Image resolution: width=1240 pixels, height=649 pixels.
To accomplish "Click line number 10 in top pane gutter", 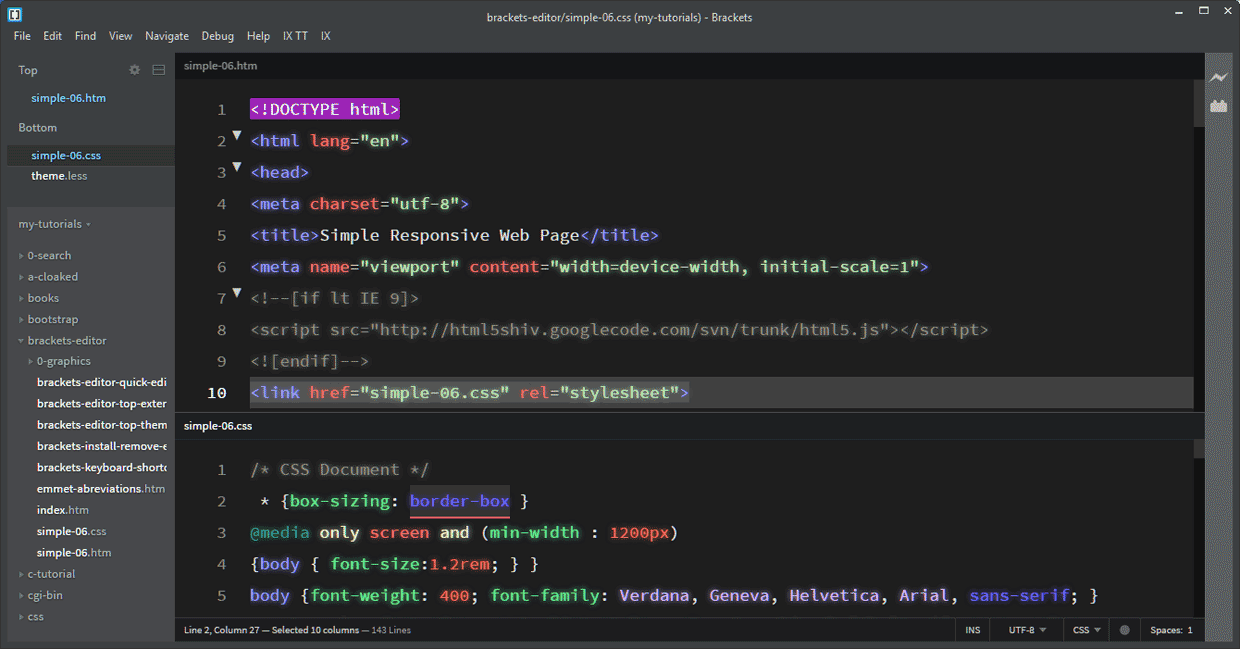I will [217, 392].
